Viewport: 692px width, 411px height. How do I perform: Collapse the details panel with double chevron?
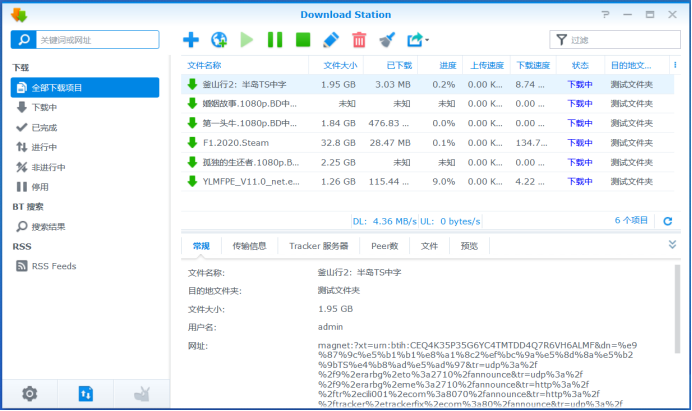point(672,244)
